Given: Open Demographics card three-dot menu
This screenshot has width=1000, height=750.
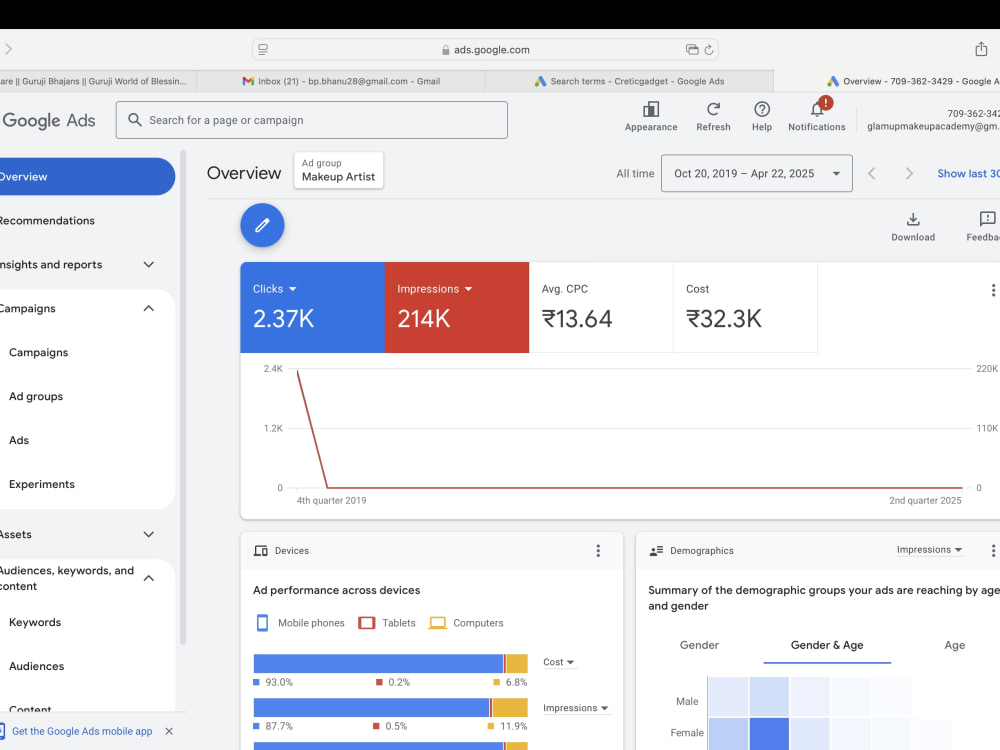Looking at the screenshot, I should [x=992, y=550].
